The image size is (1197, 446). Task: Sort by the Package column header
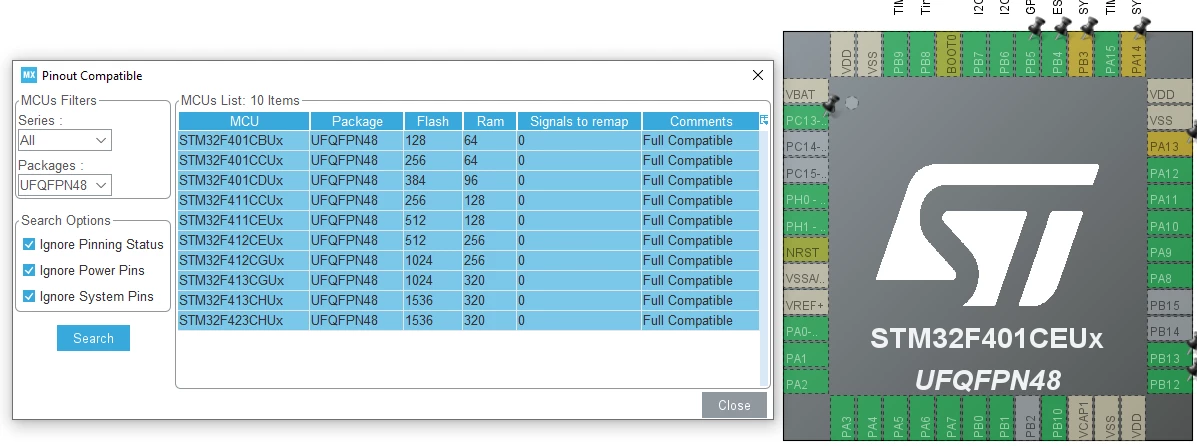(x=357, y=121)
